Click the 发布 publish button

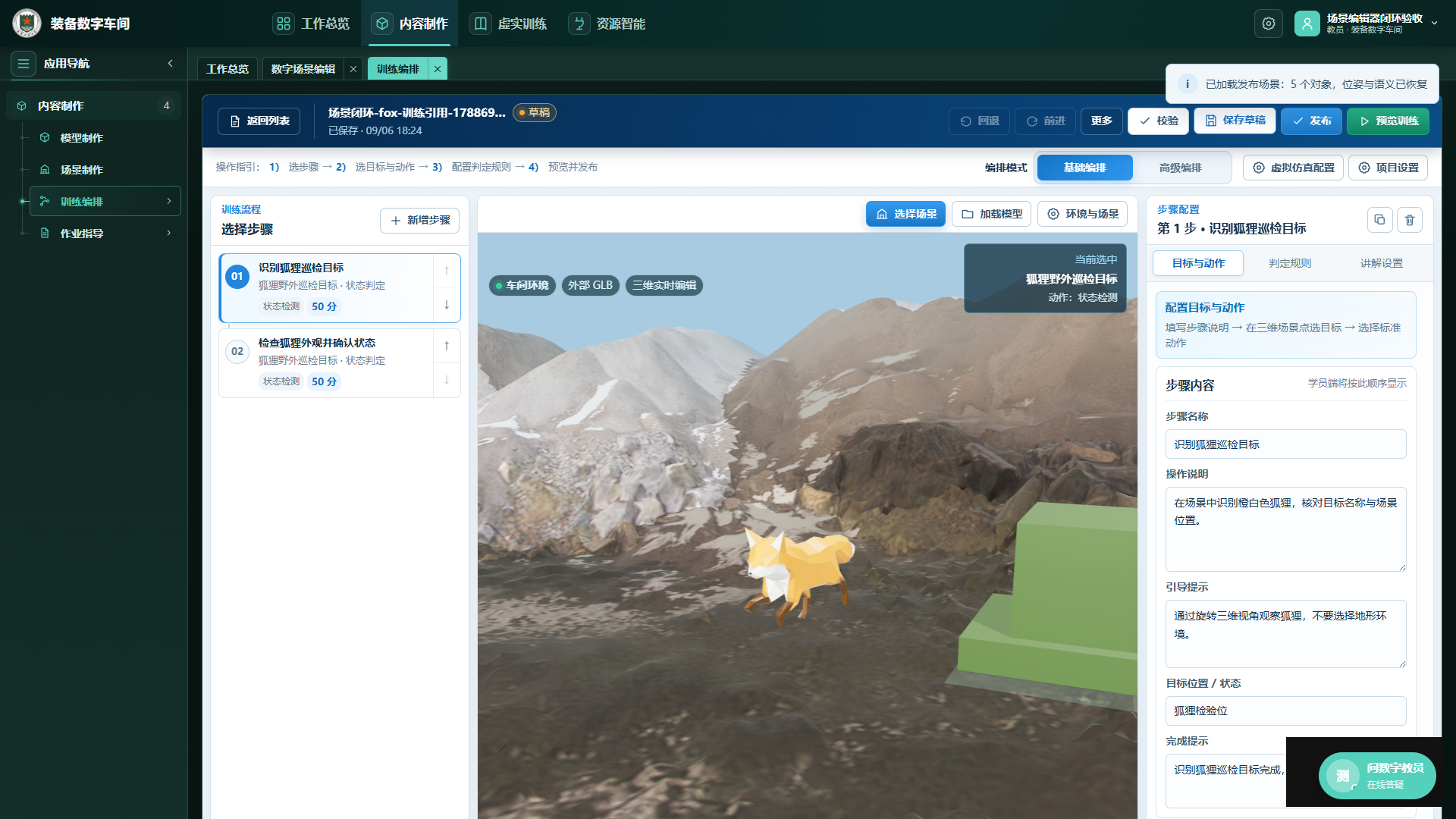(x=1311, y=121)
